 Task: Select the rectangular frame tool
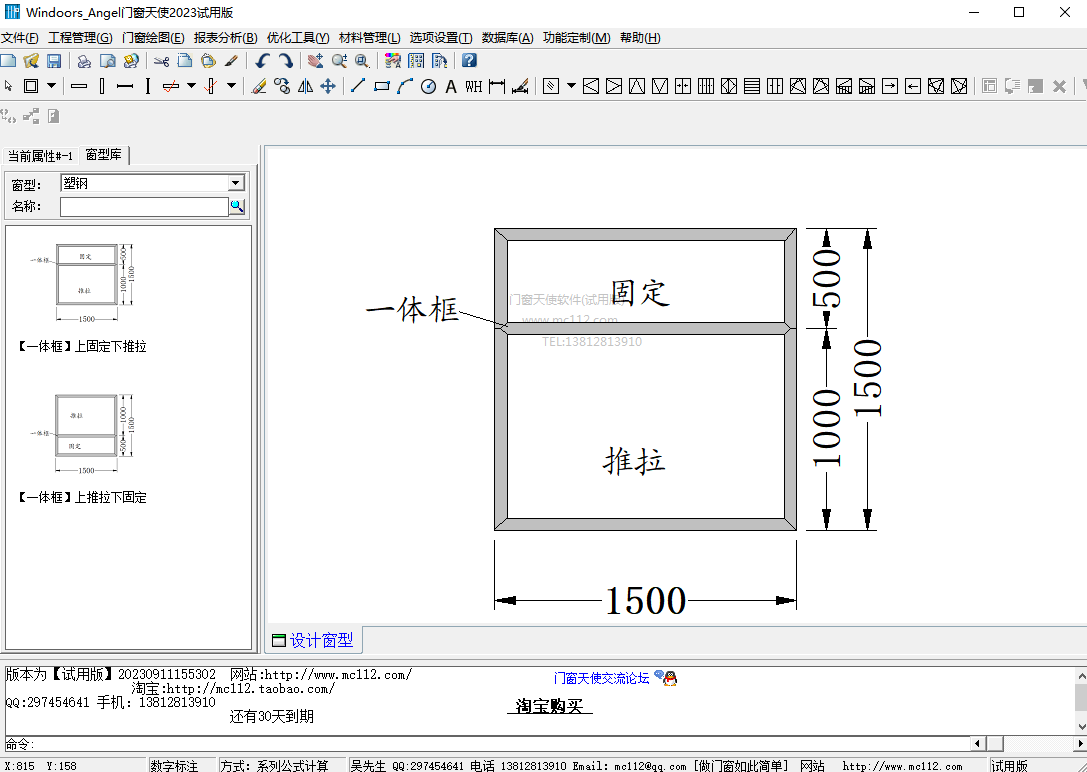point(31,86)
